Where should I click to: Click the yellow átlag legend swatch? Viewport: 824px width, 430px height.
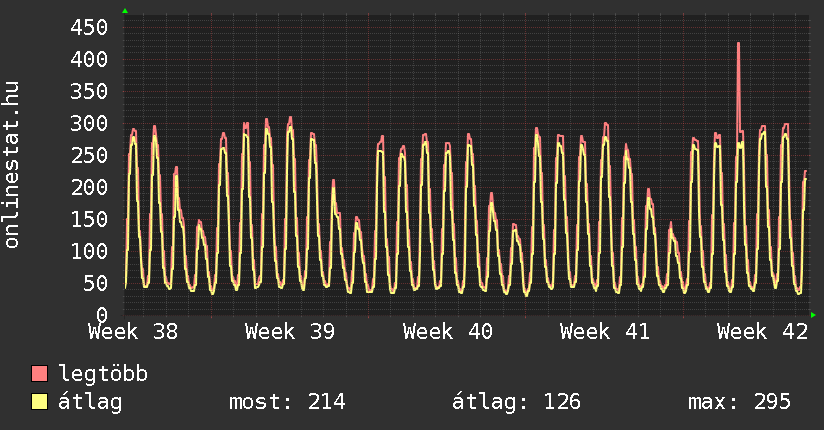tap(40, 402)
